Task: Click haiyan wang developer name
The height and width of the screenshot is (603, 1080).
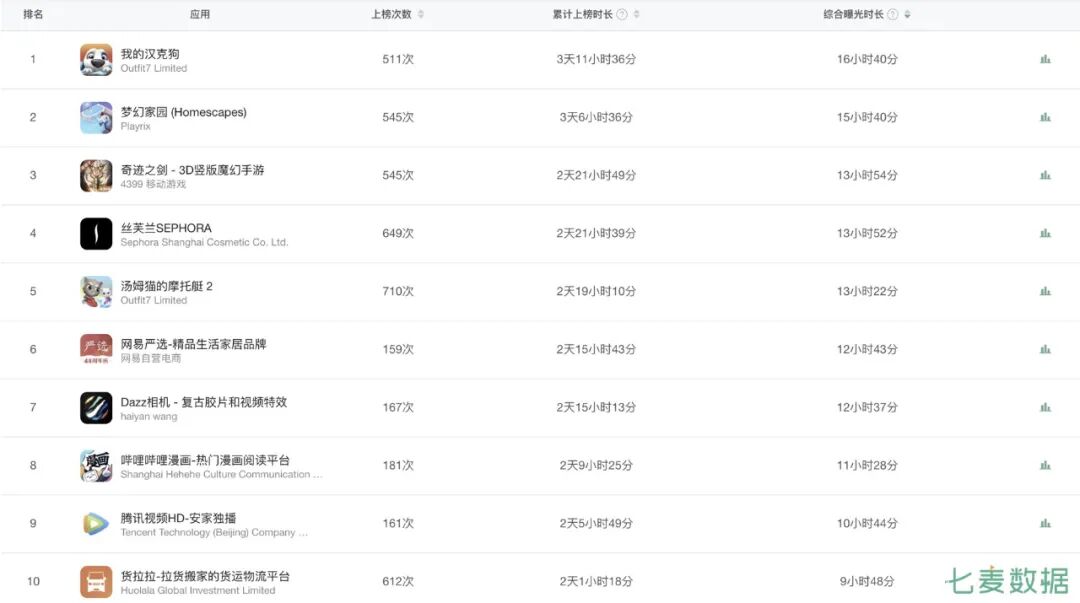Action: pos(149,416)
